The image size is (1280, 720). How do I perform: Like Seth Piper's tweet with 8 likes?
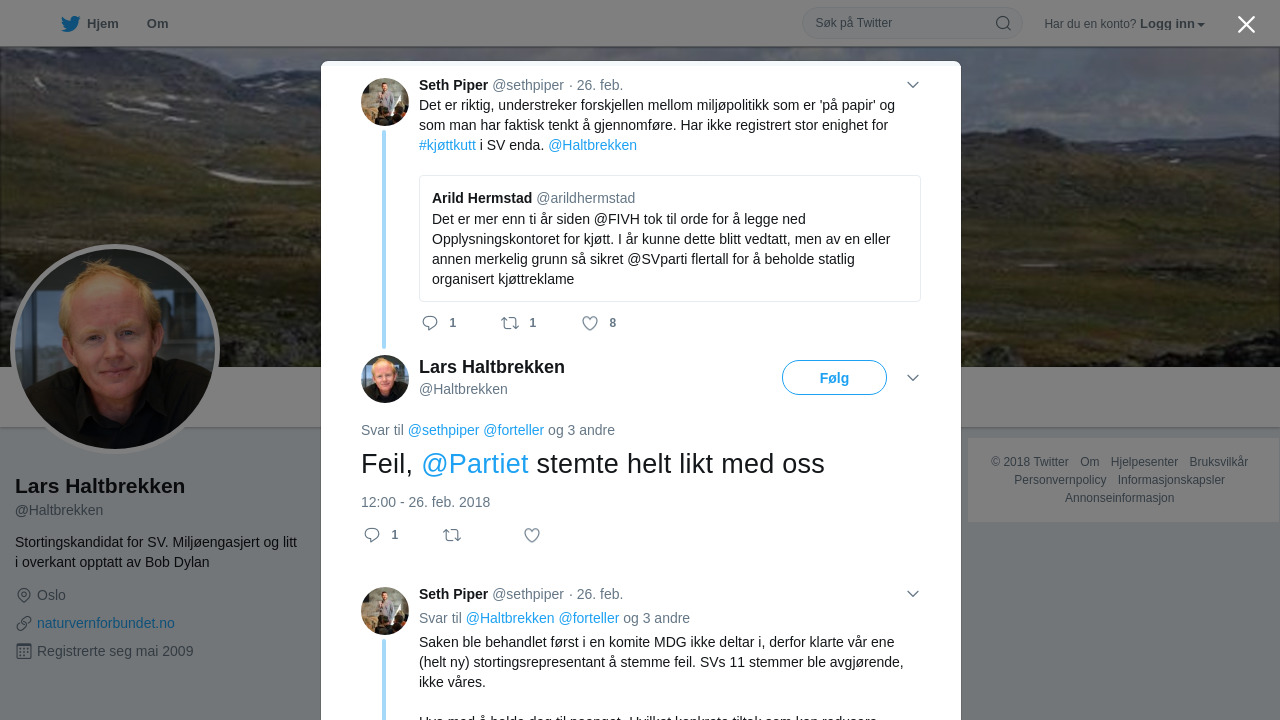coord(590,323)
